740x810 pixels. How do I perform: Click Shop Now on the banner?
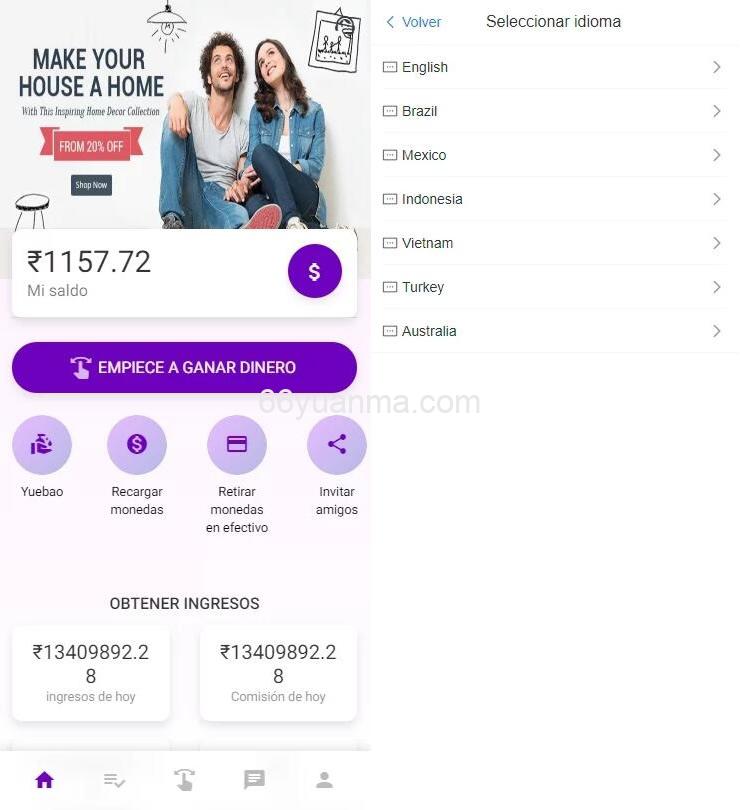pyautogui.click(x=91, y=185)
